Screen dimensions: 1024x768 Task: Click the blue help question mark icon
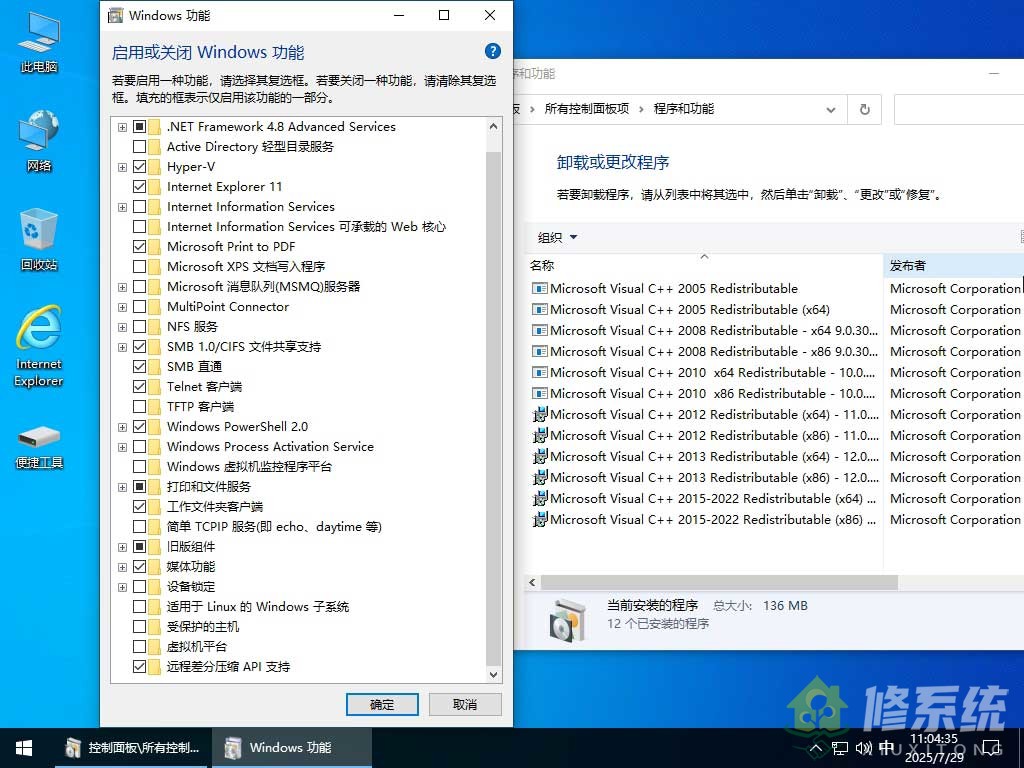click(492, 52)
